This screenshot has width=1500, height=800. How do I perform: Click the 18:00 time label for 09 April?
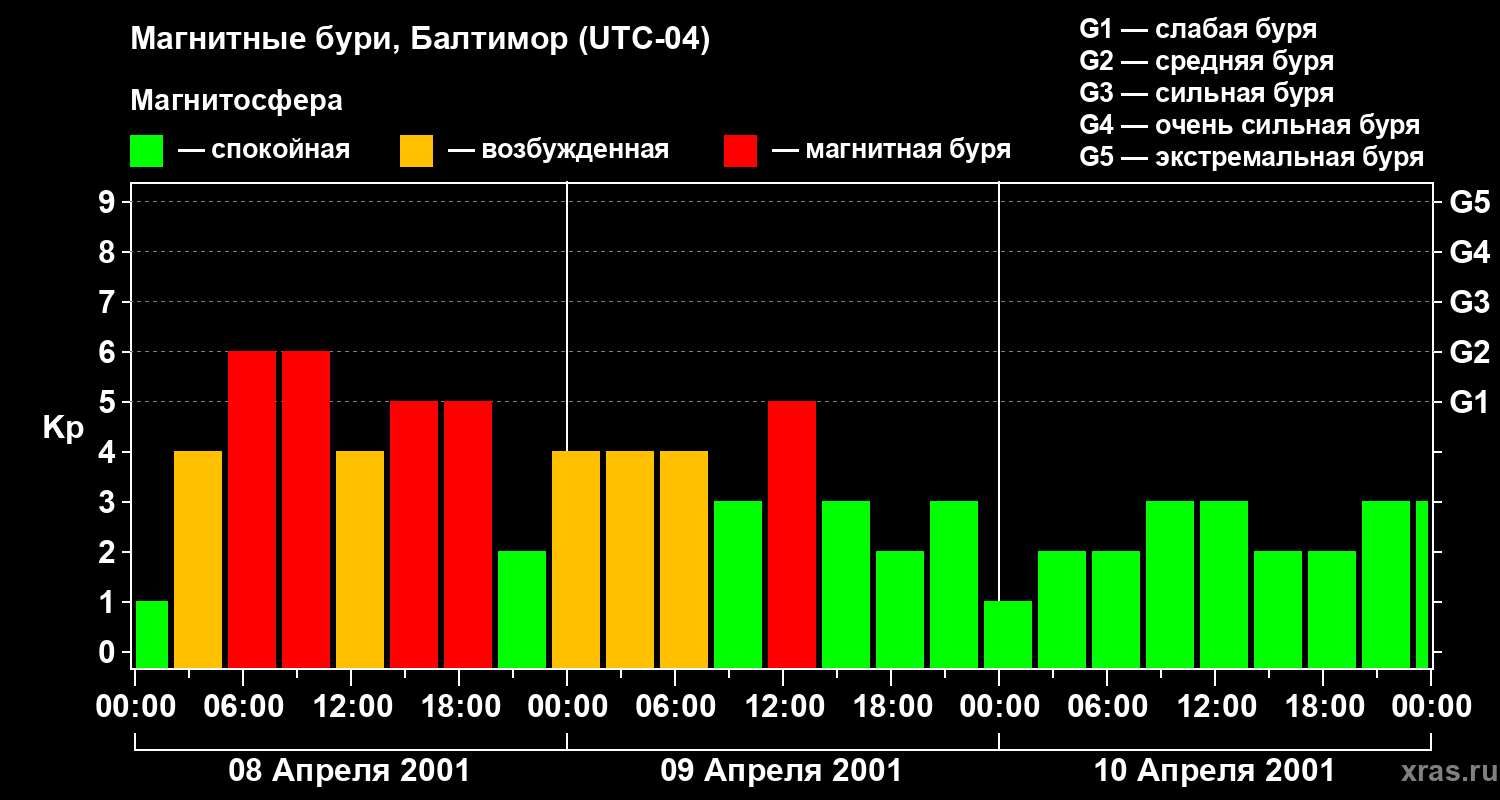point(891,707)
